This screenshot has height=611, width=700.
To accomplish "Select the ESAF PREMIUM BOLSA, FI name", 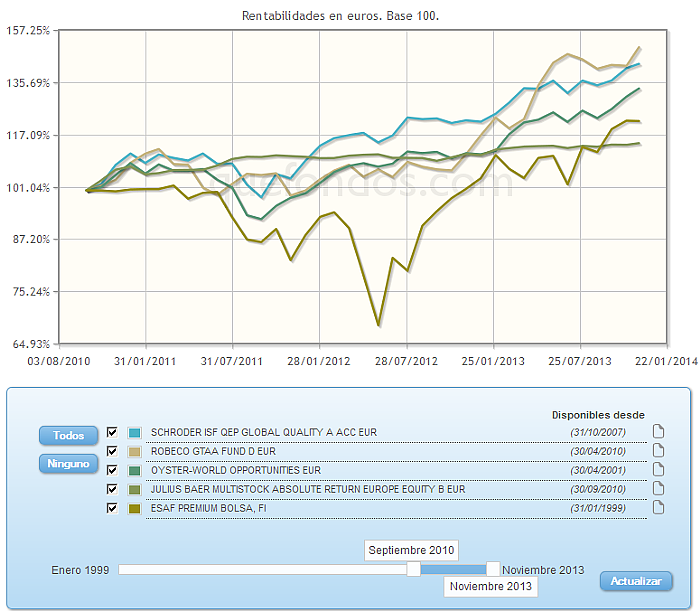I will tap(208, 508).
